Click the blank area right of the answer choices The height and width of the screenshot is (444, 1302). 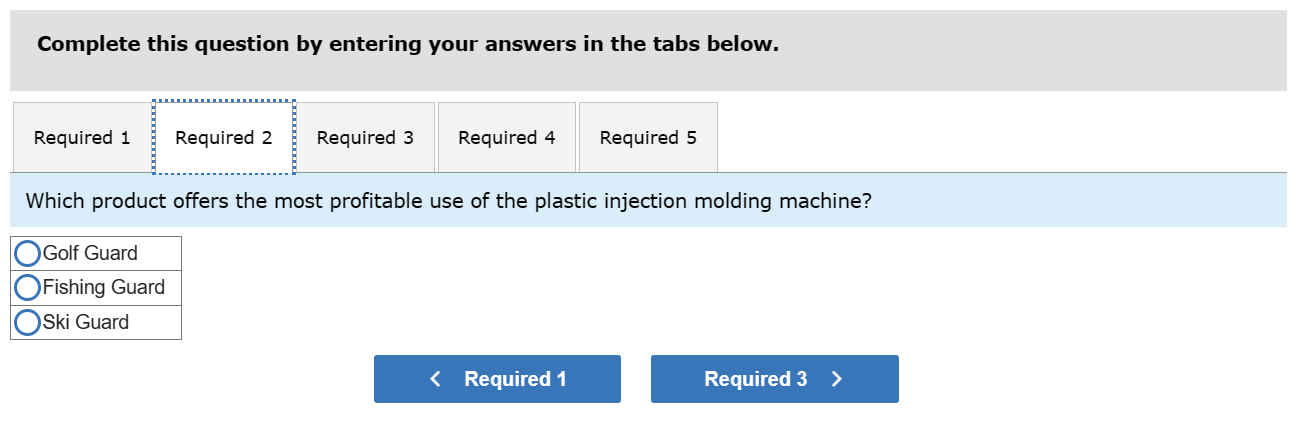tap(700, 288)
